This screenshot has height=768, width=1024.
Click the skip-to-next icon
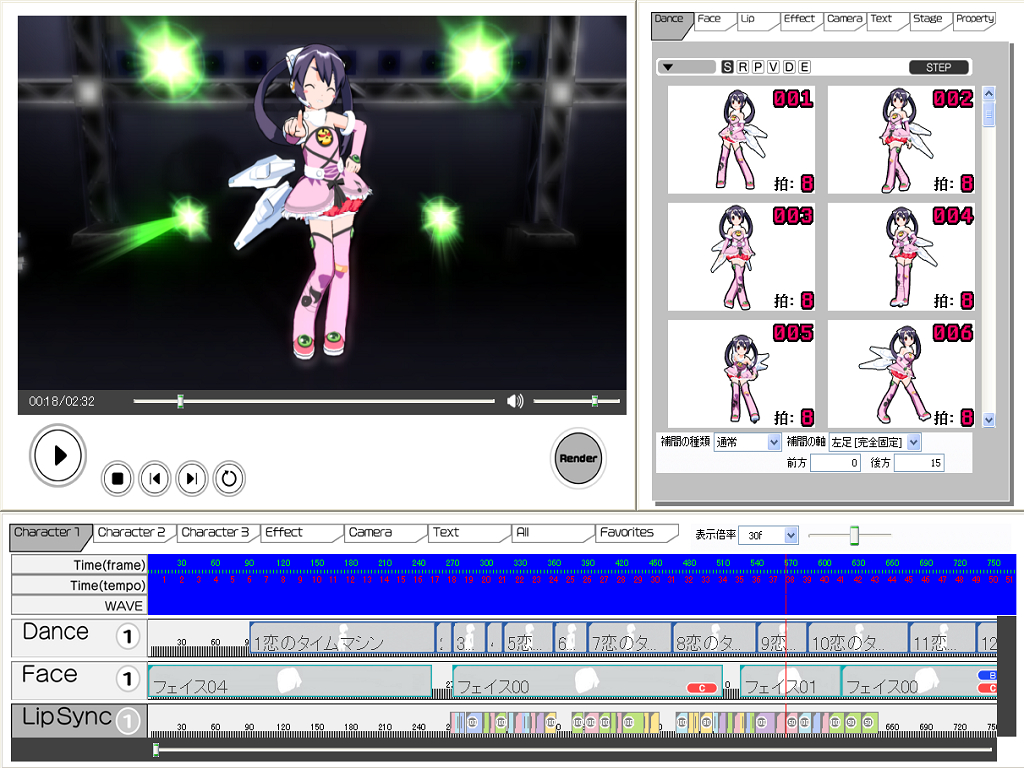point(192,479)
